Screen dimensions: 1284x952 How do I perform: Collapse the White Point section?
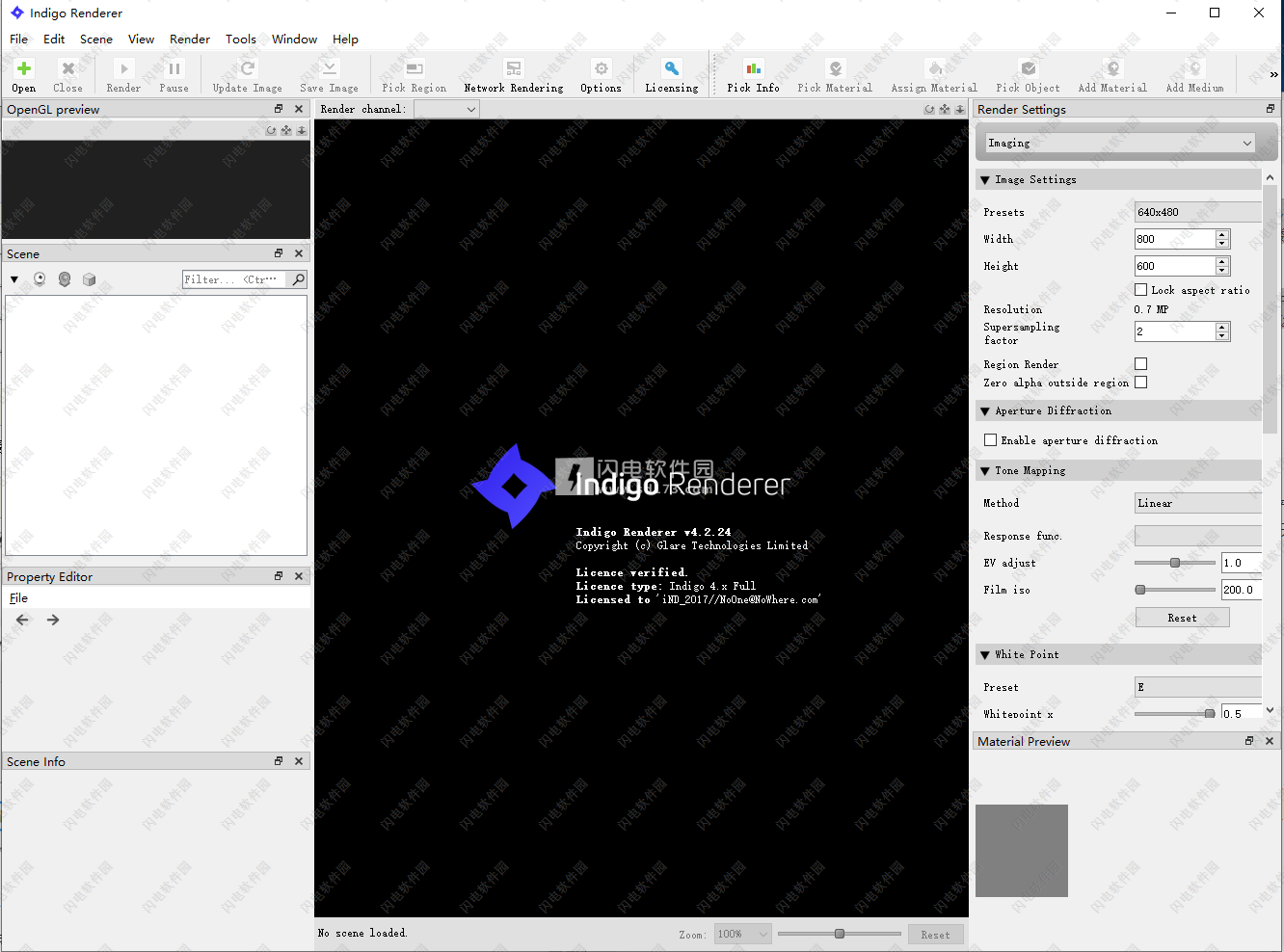click(985, 655)
